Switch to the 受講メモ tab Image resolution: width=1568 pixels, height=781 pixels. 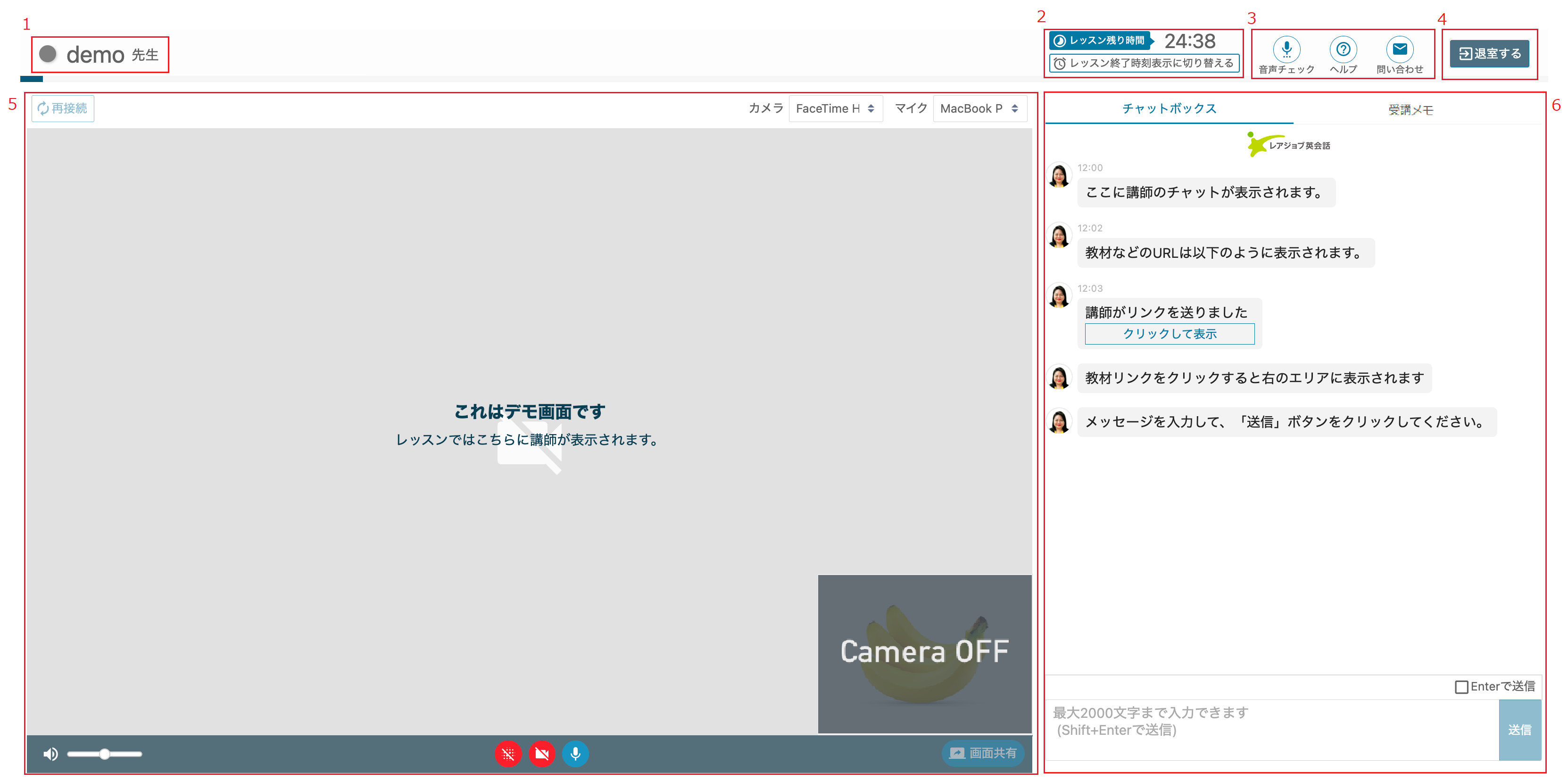[1410, 109]
